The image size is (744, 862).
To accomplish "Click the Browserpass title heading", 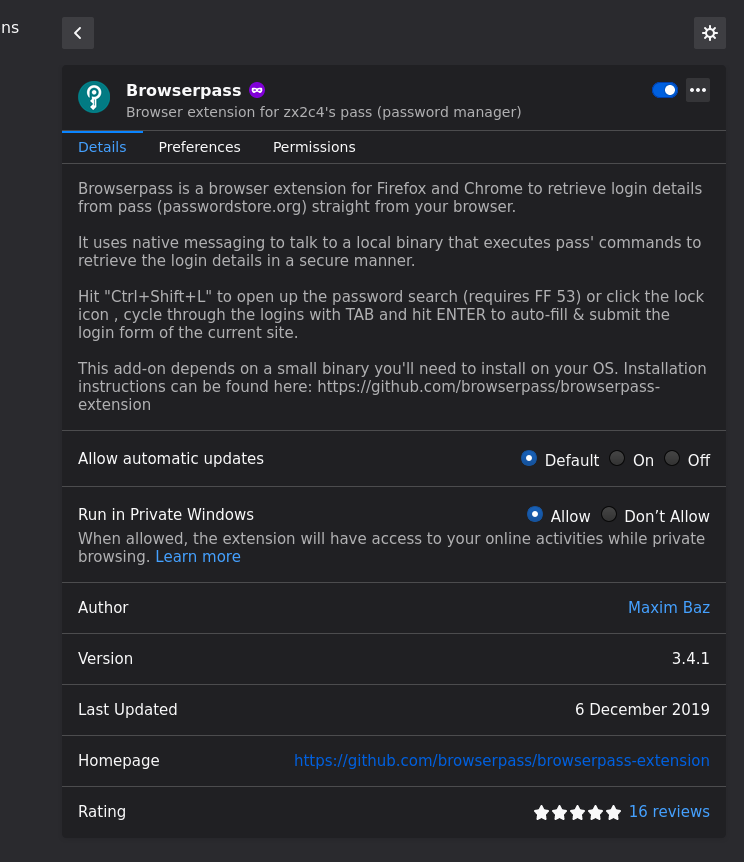I will tap(184, 90).
